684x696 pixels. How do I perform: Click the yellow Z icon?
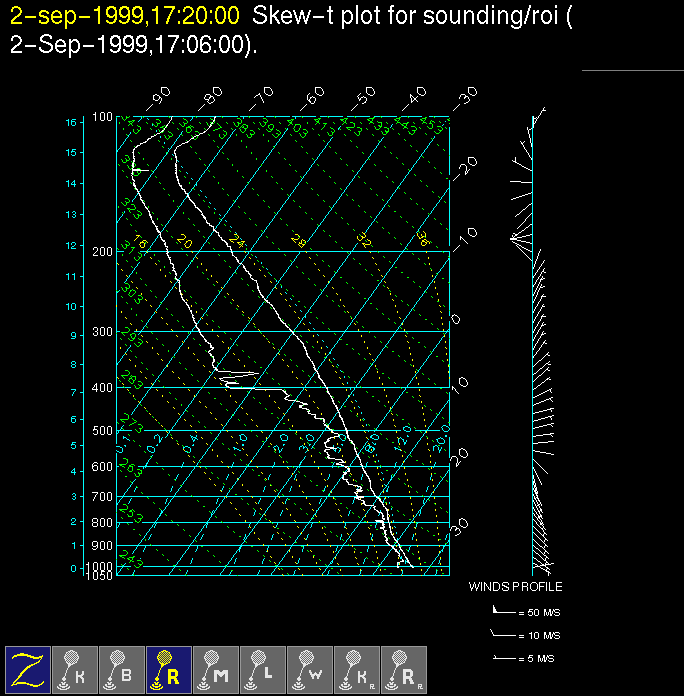pyautogui.click(x=28, y=669)
